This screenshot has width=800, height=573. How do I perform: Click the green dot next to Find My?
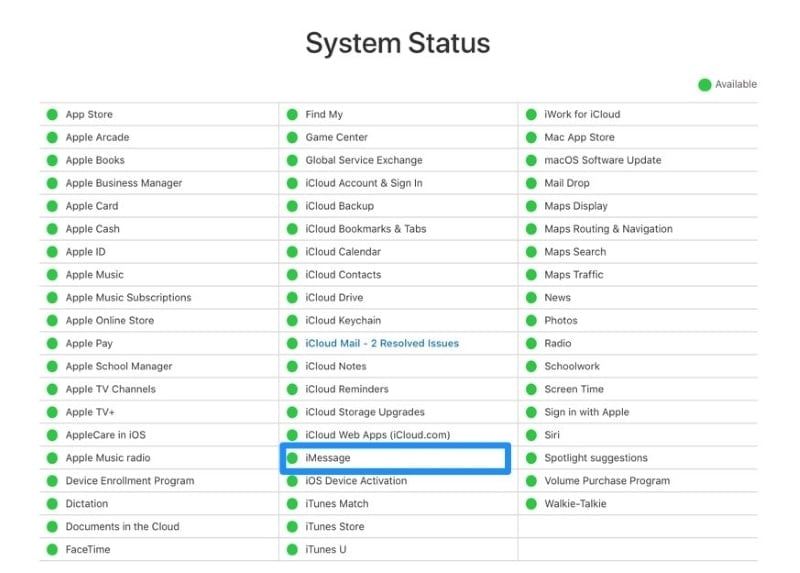tap(292, 115)
